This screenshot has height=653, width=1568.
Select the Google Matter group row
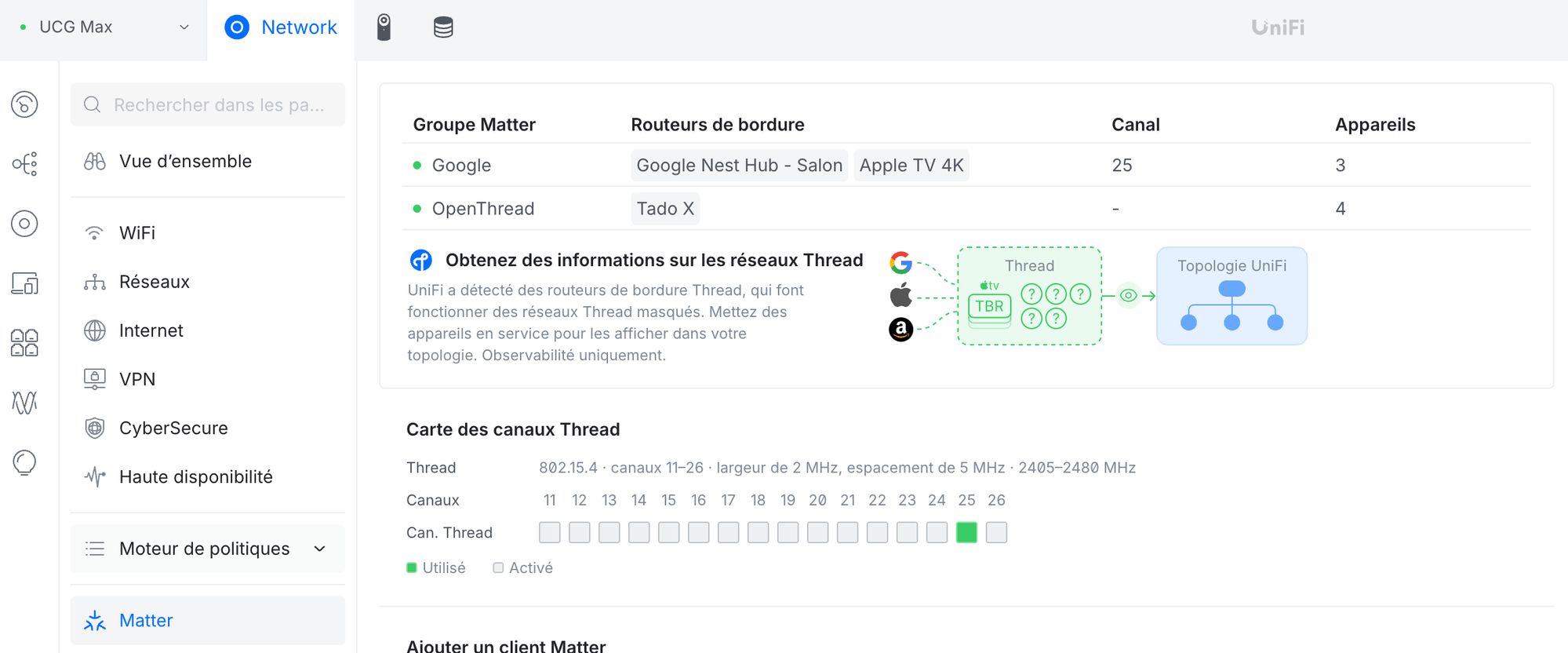pos(966,165)
